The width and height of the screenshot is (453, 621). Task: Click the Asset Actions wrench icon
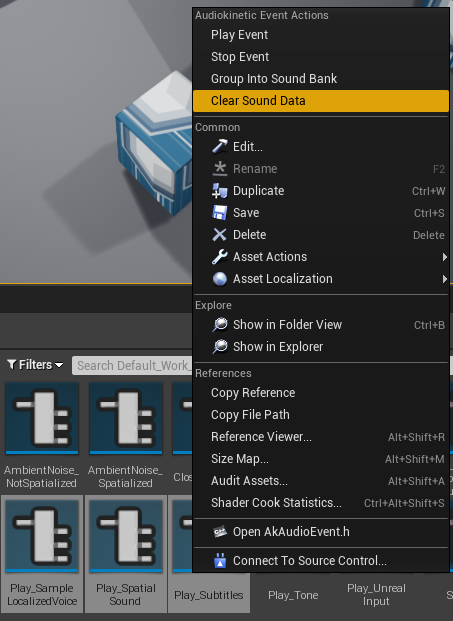tap(220, 257)
